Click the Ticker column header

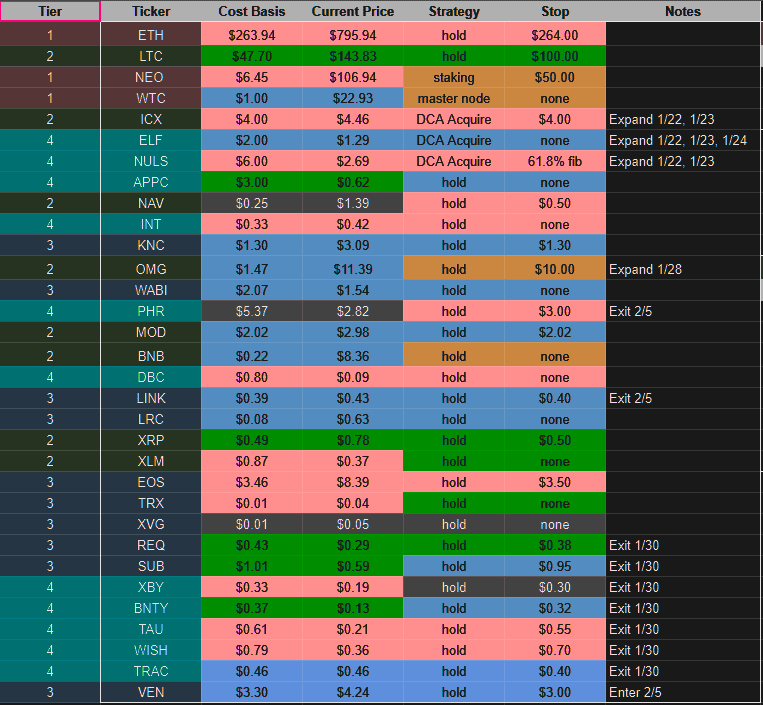coord(151,11)
